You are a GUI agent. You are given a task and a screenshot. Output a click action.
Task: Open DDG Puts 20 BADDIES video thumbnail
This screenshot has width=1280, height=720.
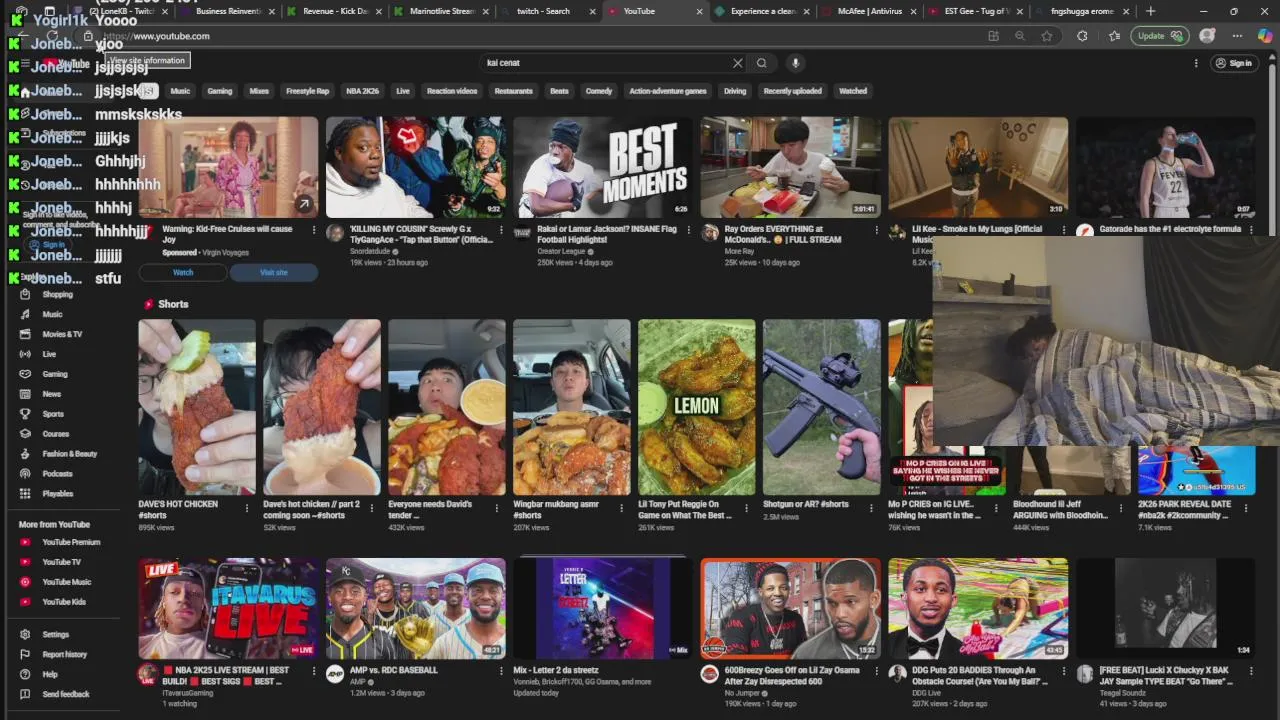click(x=977, y=608)
